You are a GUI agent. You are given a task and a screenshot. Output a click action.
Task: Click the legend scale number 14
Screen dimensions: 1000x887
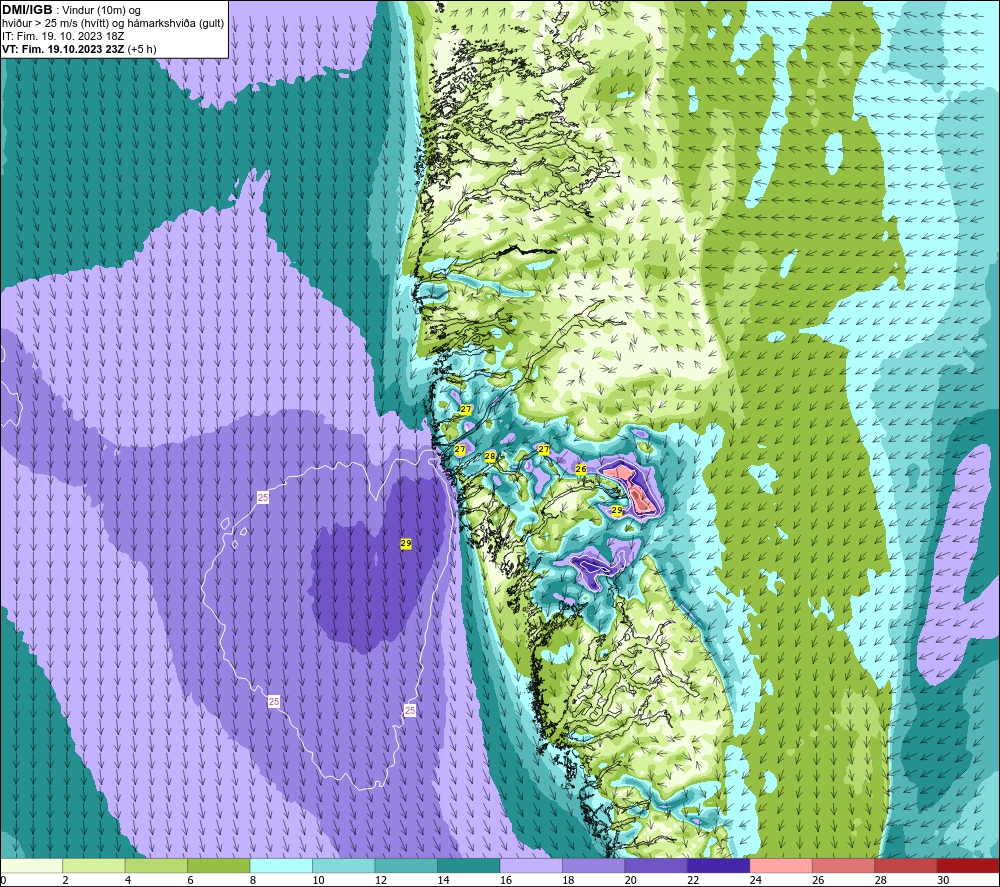443,880
